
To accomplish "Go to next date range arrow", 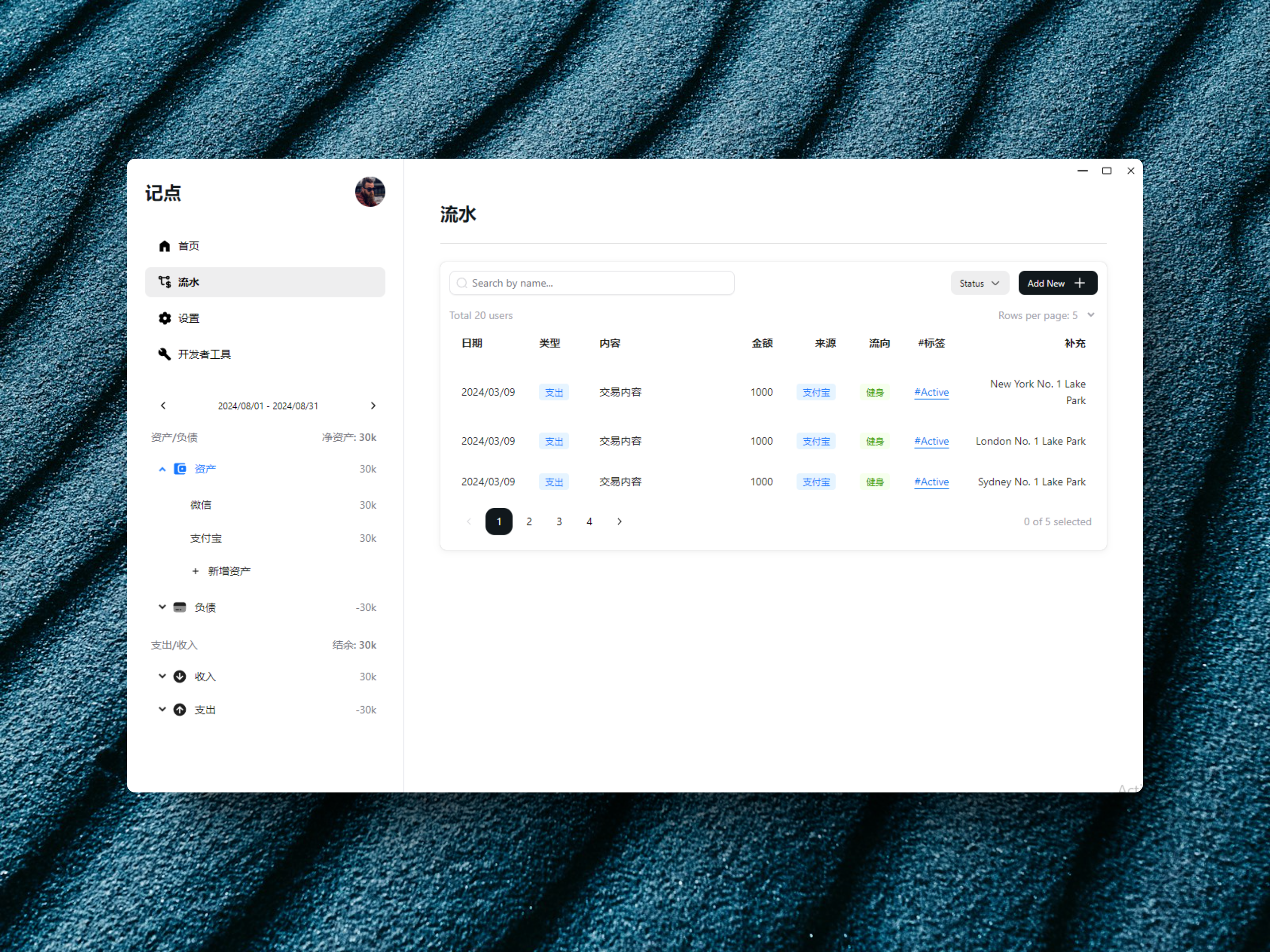I will 373,406.
